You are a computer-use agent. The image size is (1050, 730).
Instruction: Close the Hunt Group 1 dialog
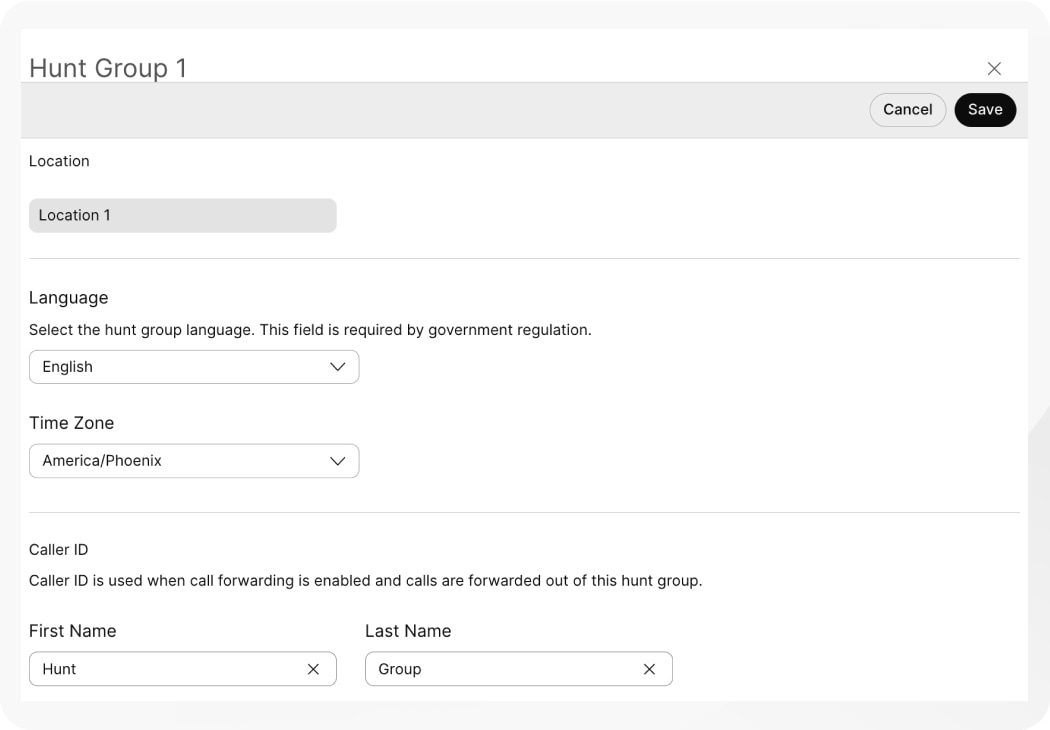[994, 68]
